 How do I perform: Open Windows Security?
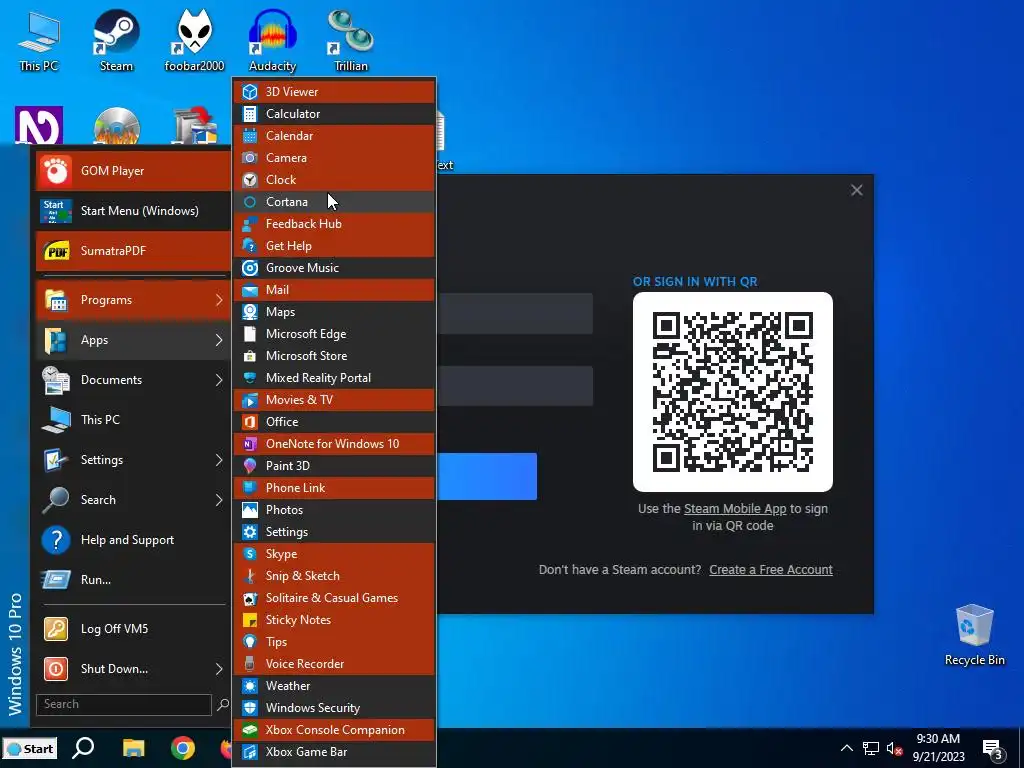click(x=334, y=707)
